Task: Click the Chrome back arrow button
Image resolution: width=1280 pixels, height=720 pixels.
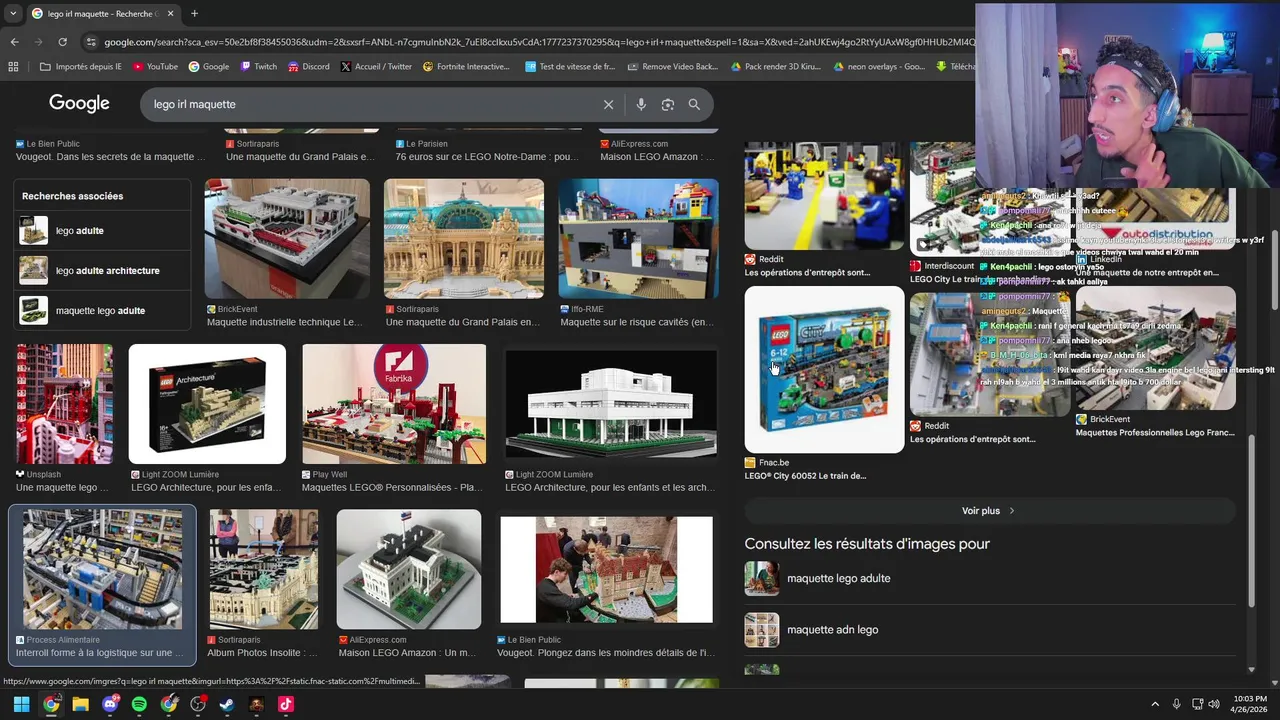Action: pyautogui.click(x=14, y=42)
